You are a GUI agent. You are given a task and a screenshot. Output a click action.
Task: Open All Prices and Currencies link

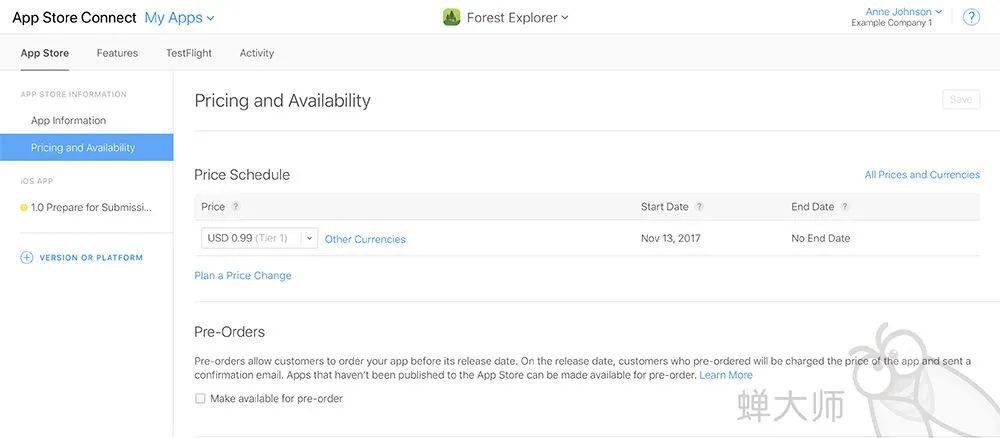[922, 175]
